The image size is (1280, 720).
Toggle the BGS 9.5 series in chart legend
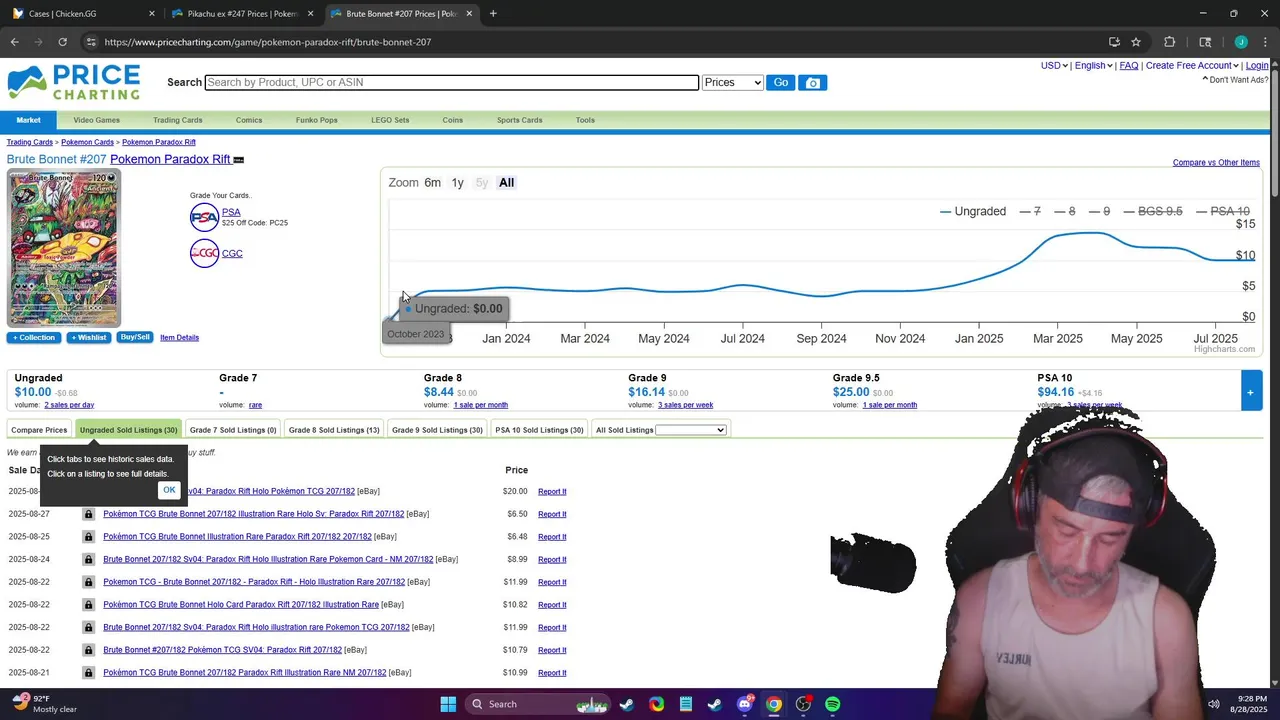[x=1153, y=211]
